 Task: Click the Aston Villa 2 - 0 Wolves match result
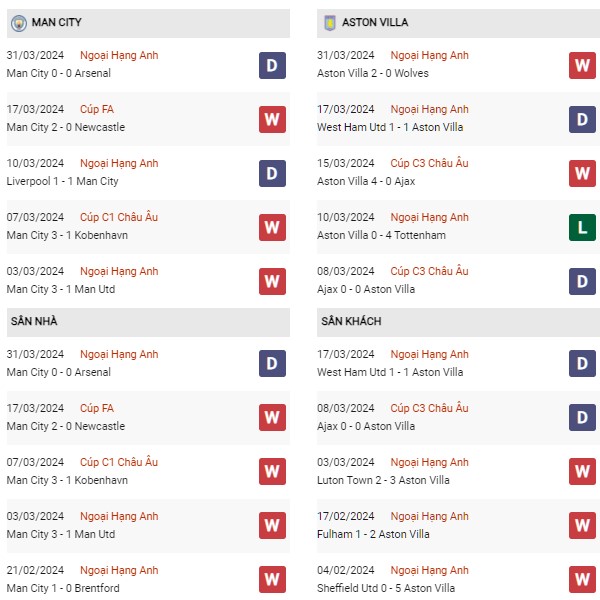pos(372,73)
